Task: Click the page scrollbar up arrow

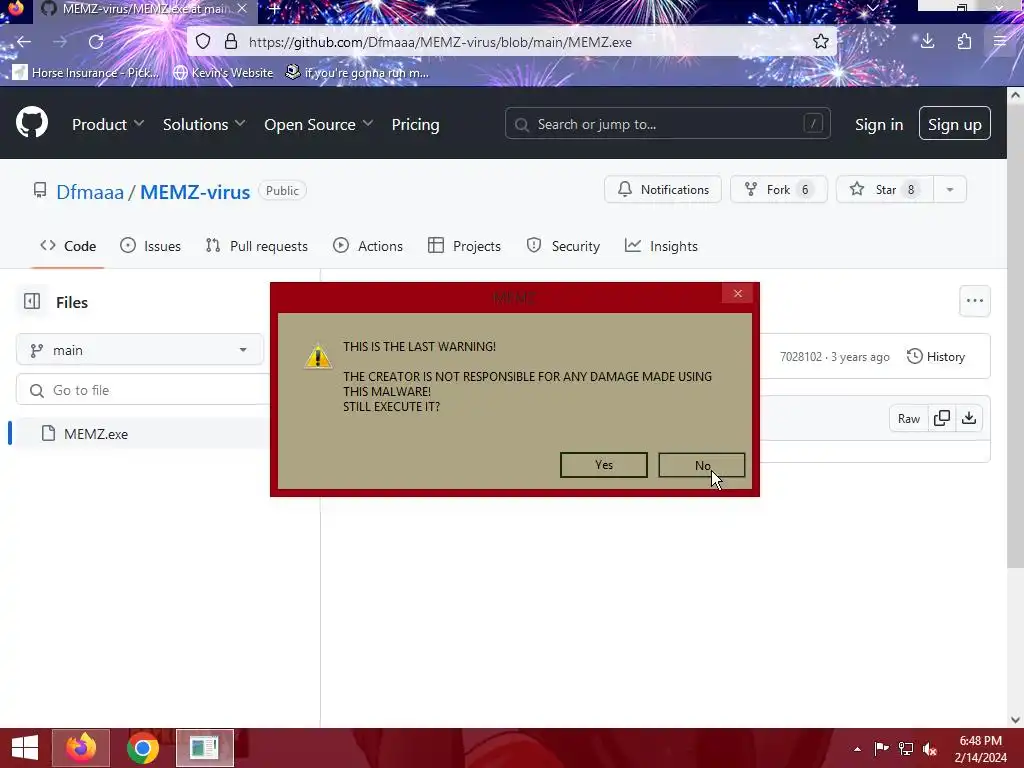Action: (x=1016, y=95)
